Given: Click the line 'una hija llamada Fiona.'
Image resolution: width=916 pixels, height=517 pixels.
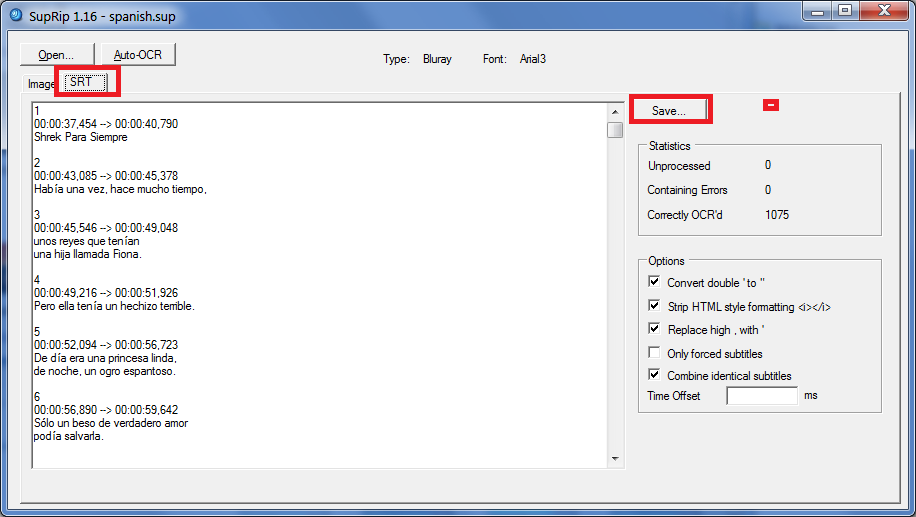Looking at the screenshot, I should [88, 254].
